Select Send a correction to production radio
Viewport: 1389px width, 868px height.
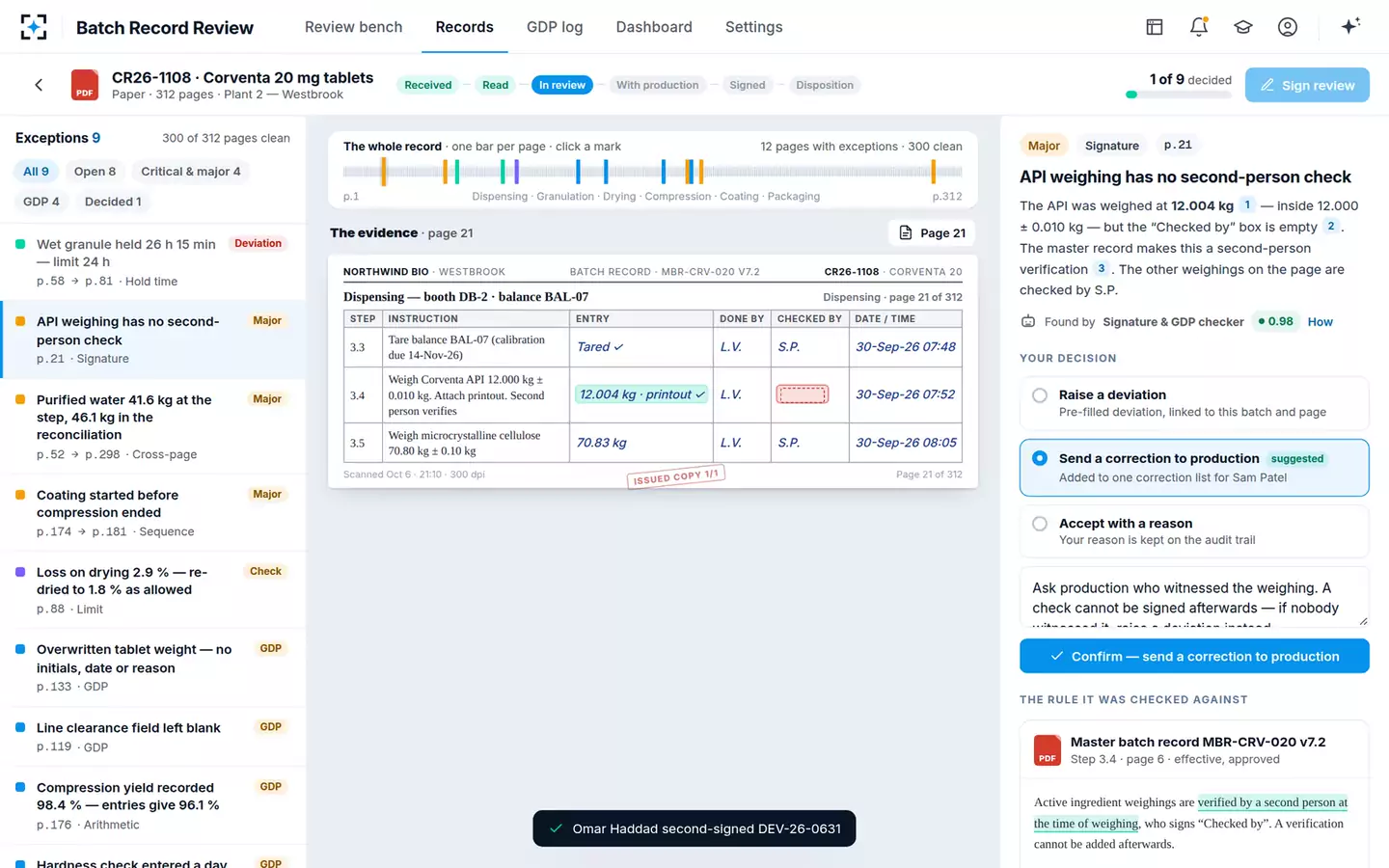1040,458
